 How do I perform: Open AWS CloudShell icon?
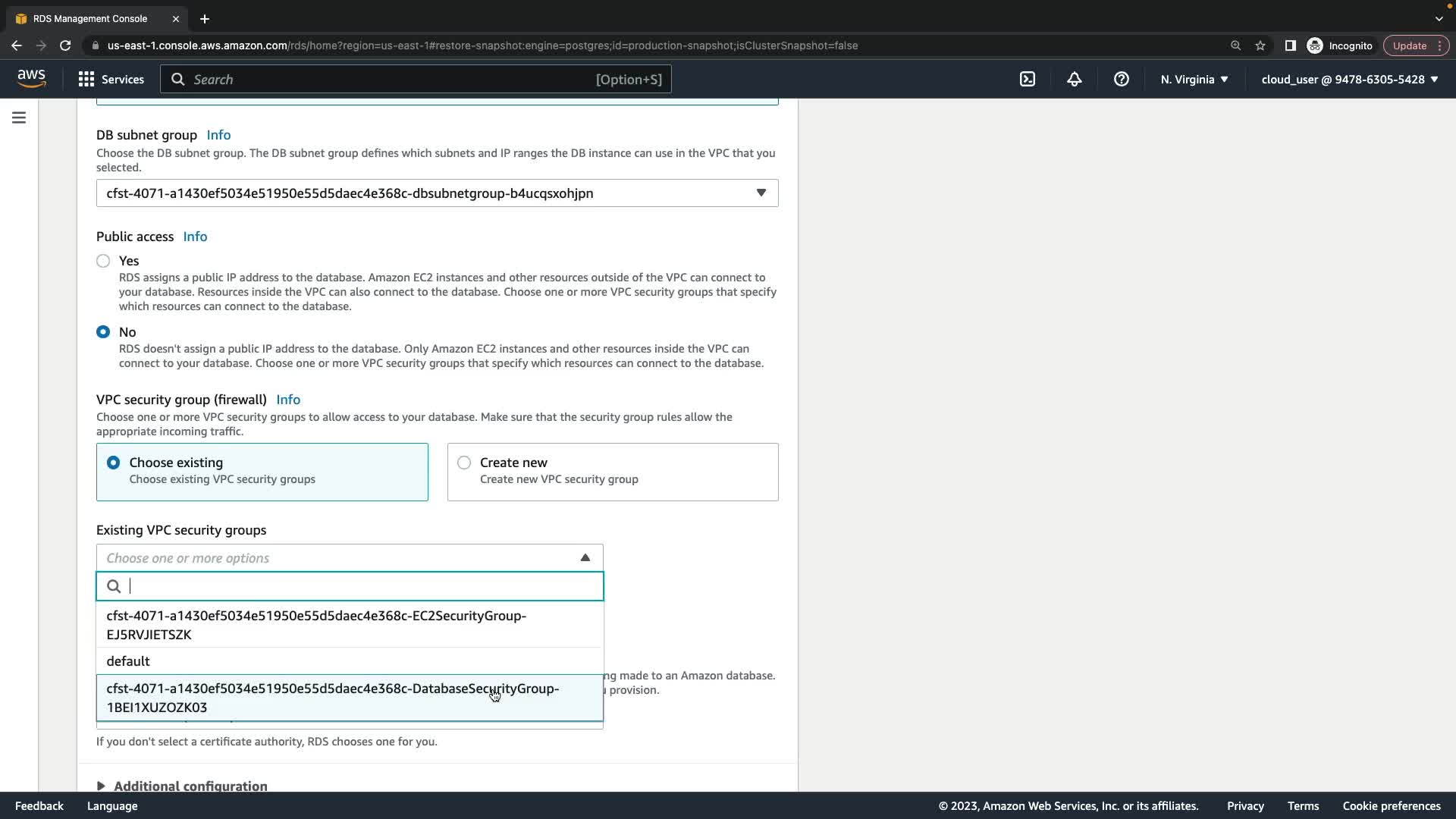click(x=1028, y=79)
